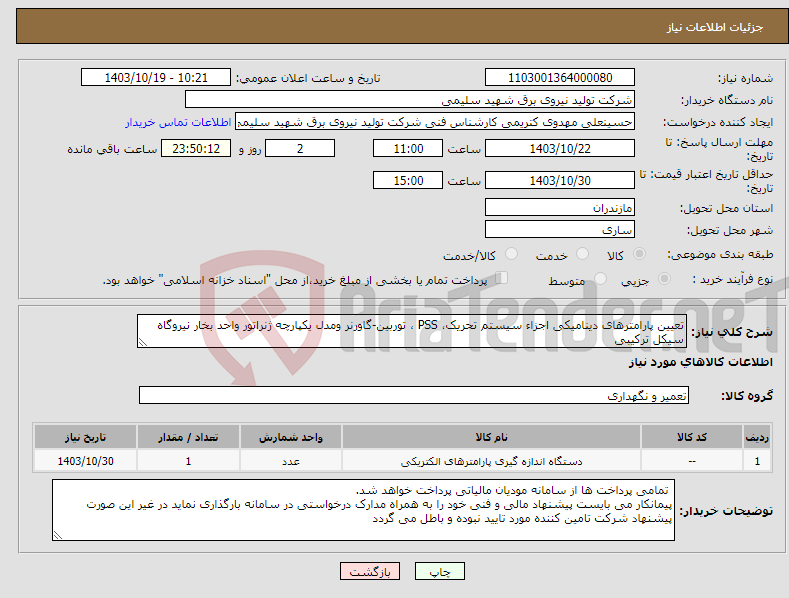The width and height of the screenshot is (789, 598).
Task: Click the واحد شمارش column header
Action: (x=291, y=437)
